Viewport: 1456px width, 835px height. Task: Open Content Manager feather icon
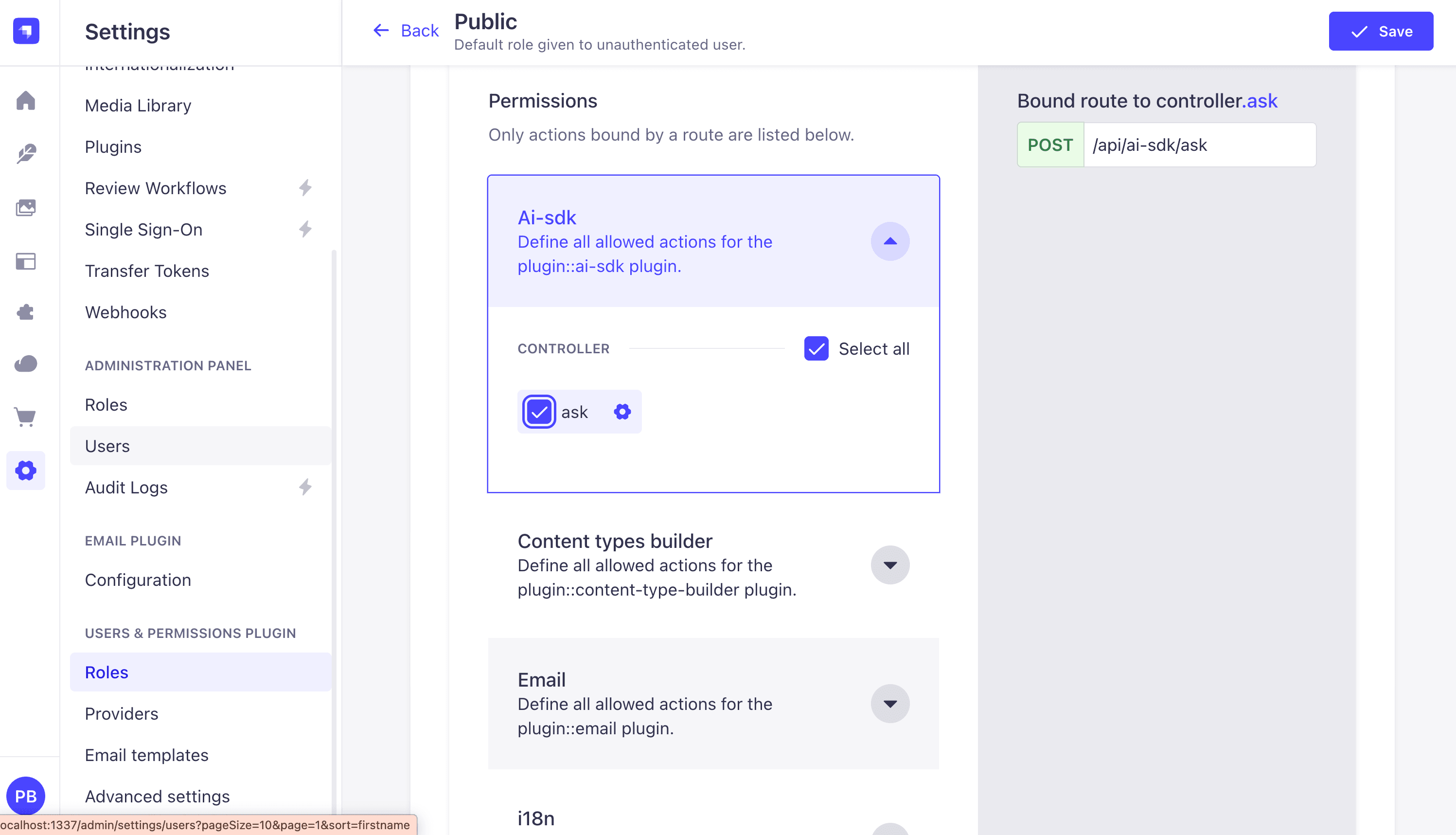(x=26, y=154)
